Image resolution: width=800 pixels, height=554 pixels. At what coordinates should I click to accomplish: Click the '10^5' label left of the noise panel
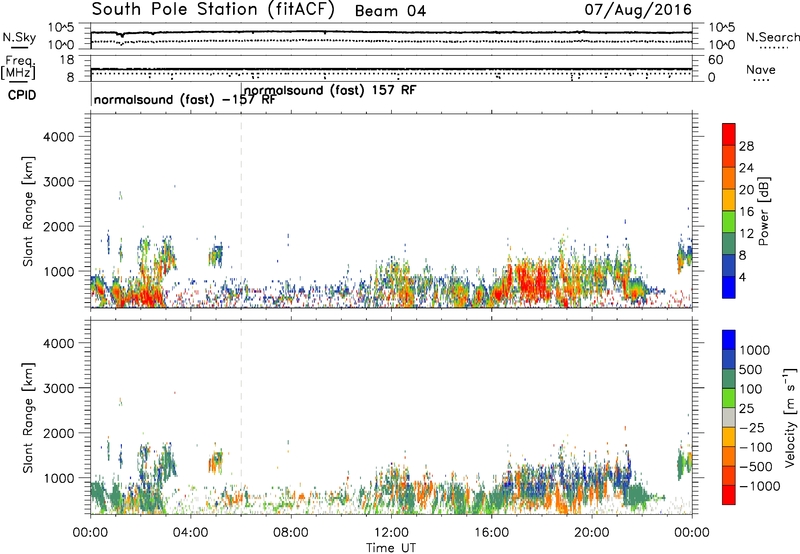click(61, 28)
